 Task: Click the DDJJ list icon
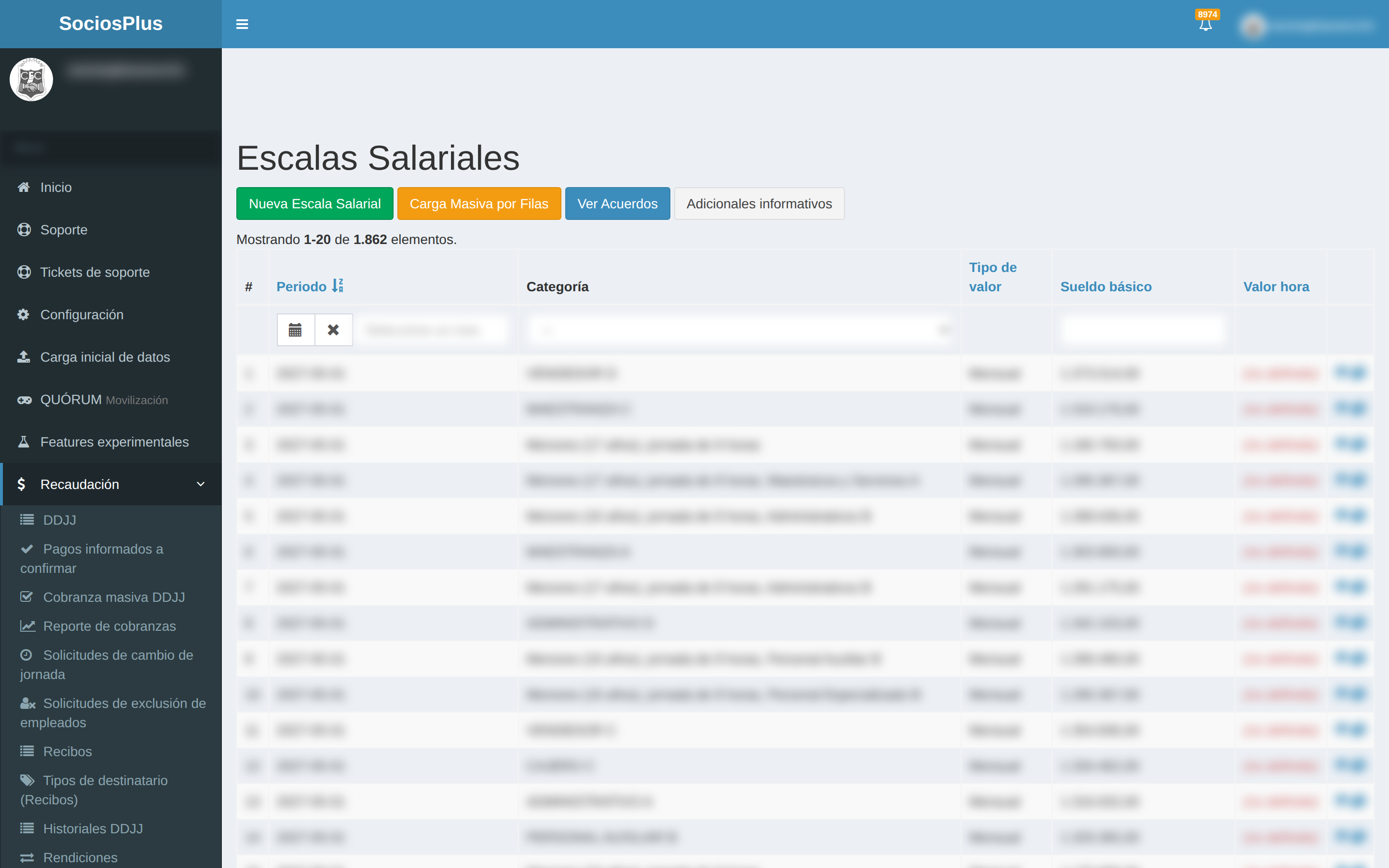(x=27, y=519)
